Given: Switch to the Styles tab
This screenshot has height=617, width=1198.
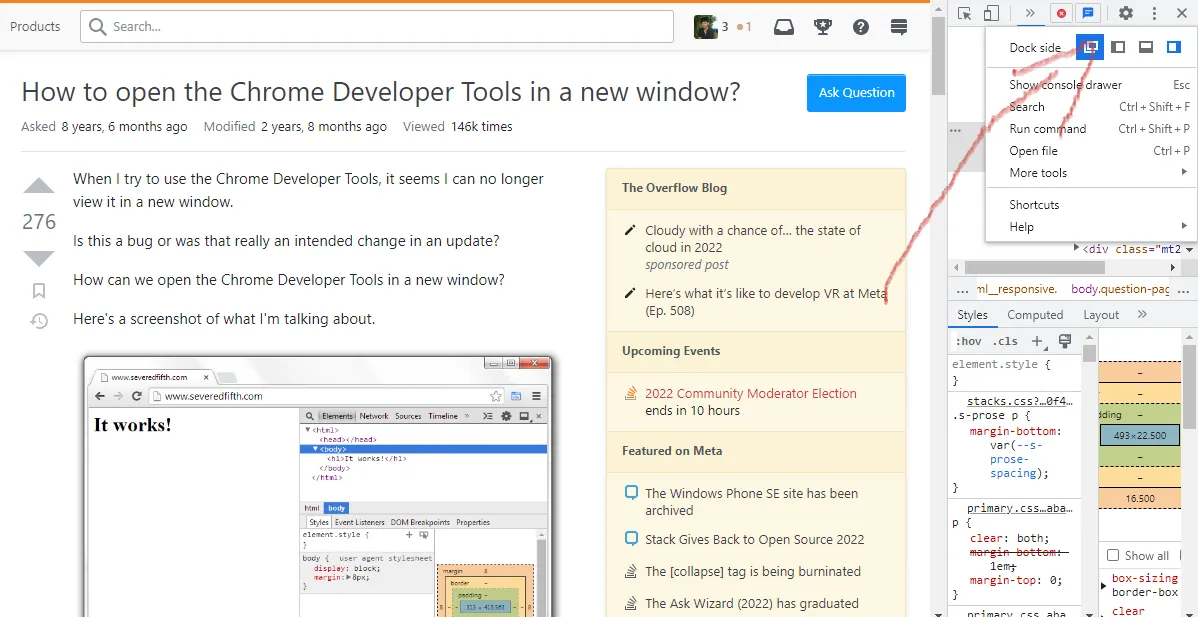Looking at the screenshot, I should [x=972, y=315].
